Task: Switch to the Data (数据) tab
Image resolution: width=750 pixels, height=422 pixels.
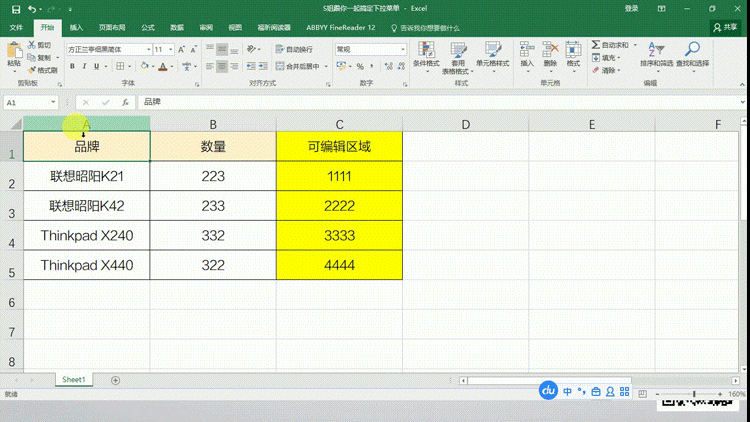Action: tap(177, 28)
